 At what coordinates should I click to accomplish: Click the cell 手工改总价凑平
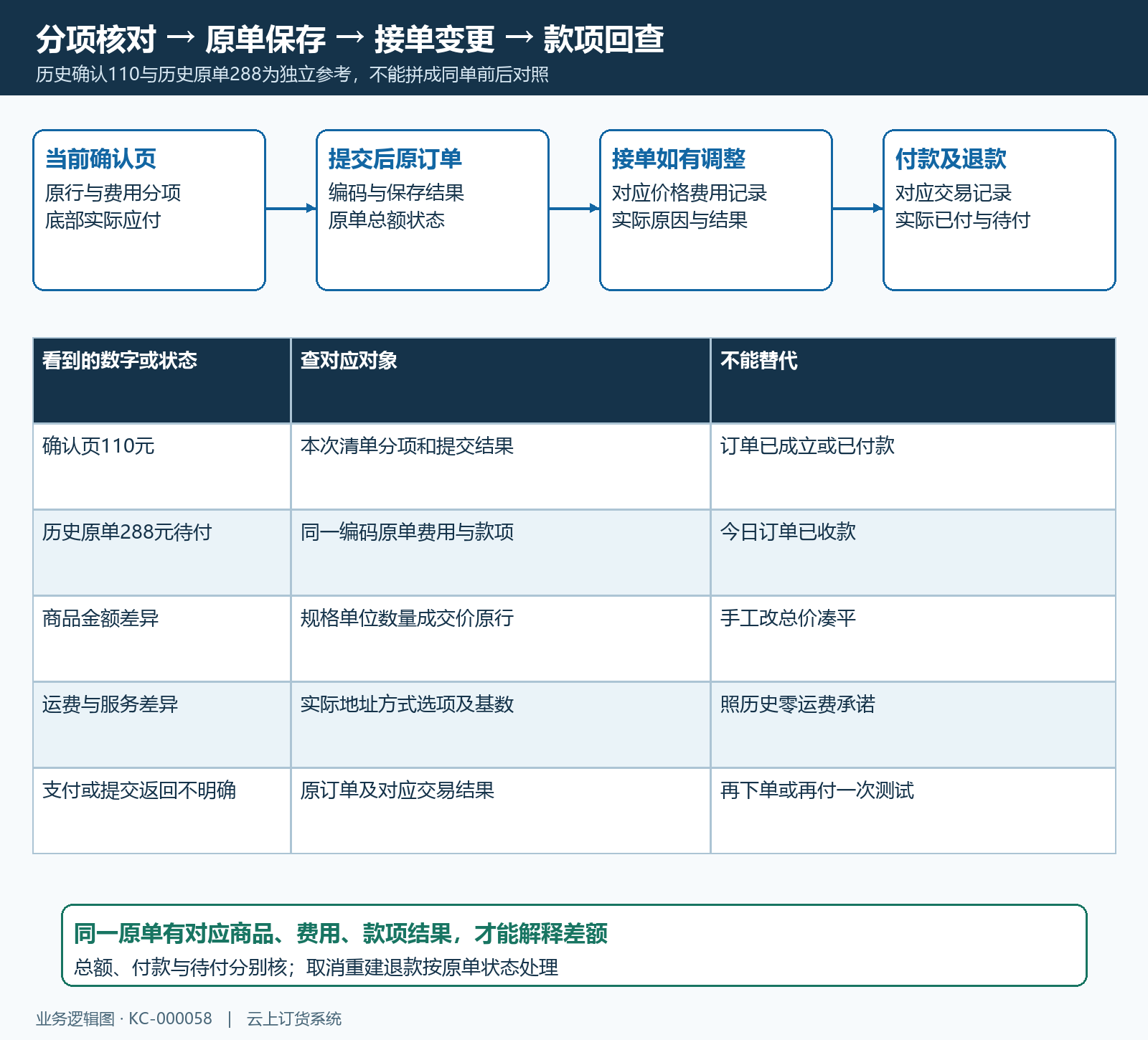[x=913, y=638]
